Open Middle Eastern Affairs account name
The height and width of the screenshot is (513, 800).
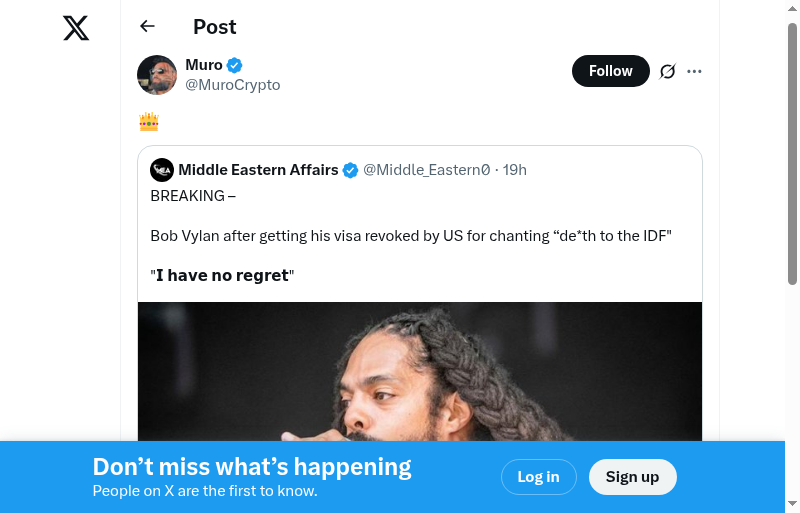258,170
